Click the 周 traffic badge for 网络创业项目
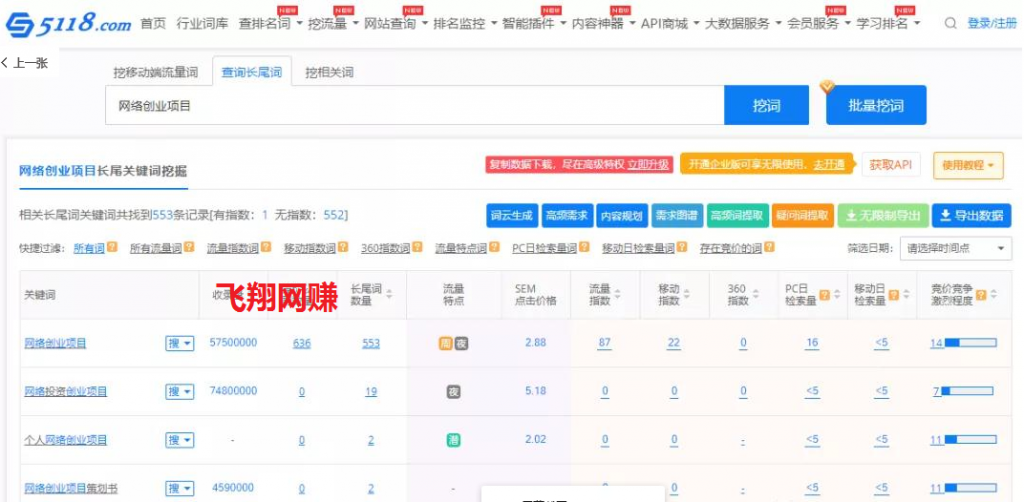The image size is (1024, 502). [x=445, y=343]
